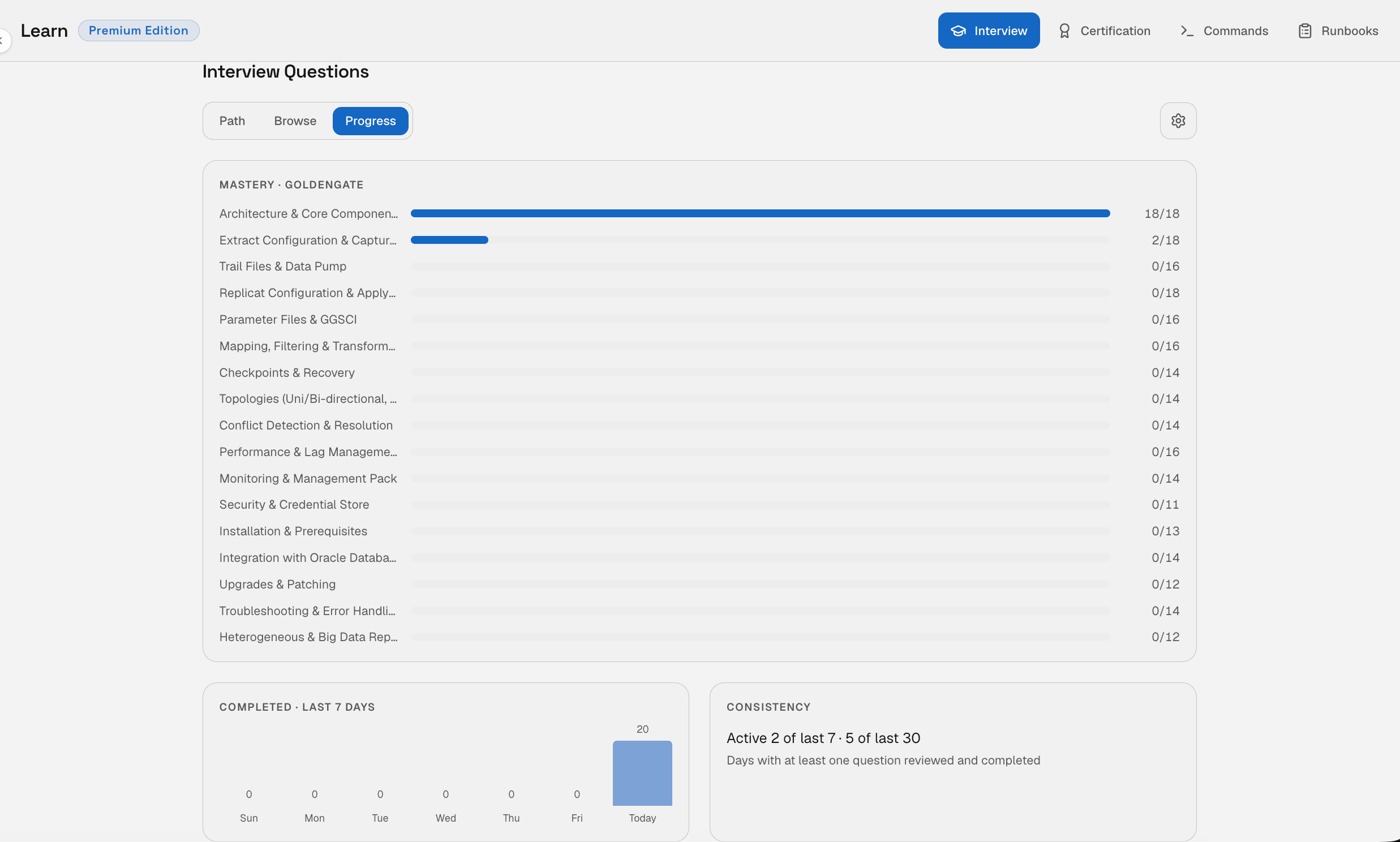Select the Progress tab
Viewport: 1400px width, 842px height.
pyautogui.click(x=371, y=121)
